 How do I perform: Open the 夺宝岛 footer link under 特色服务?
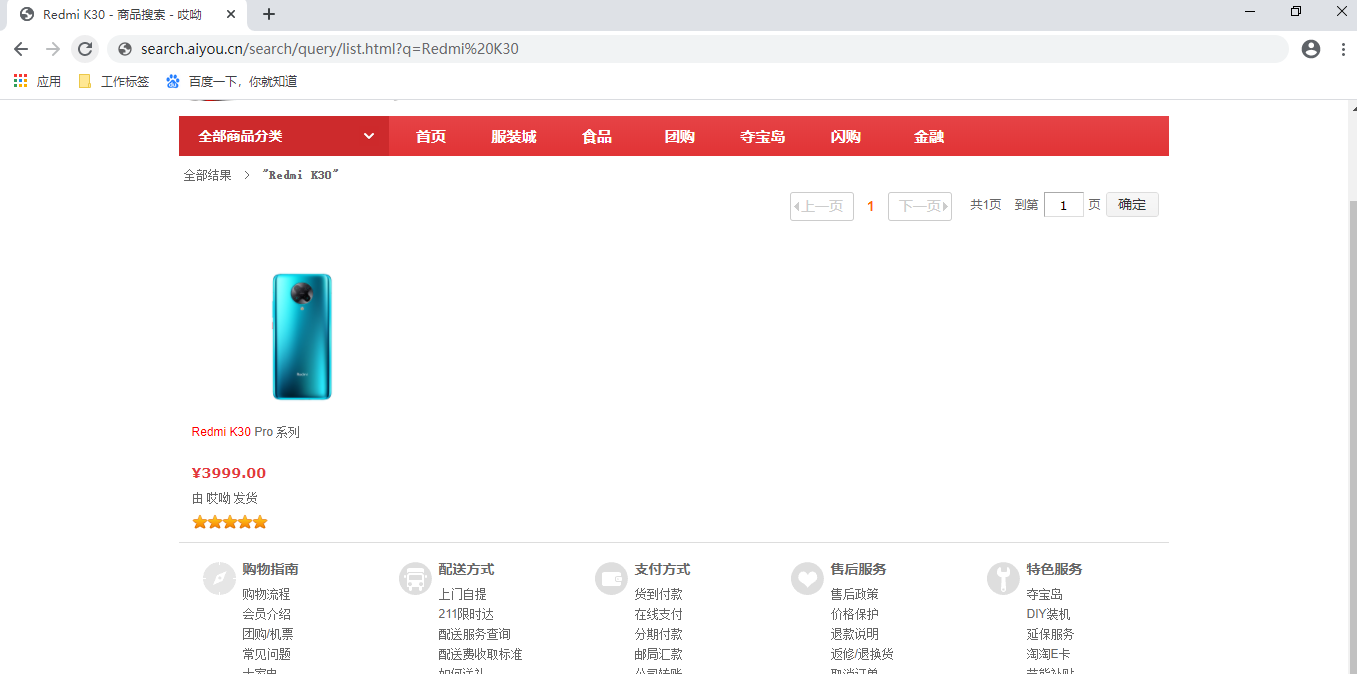(x=1044, y=594)
